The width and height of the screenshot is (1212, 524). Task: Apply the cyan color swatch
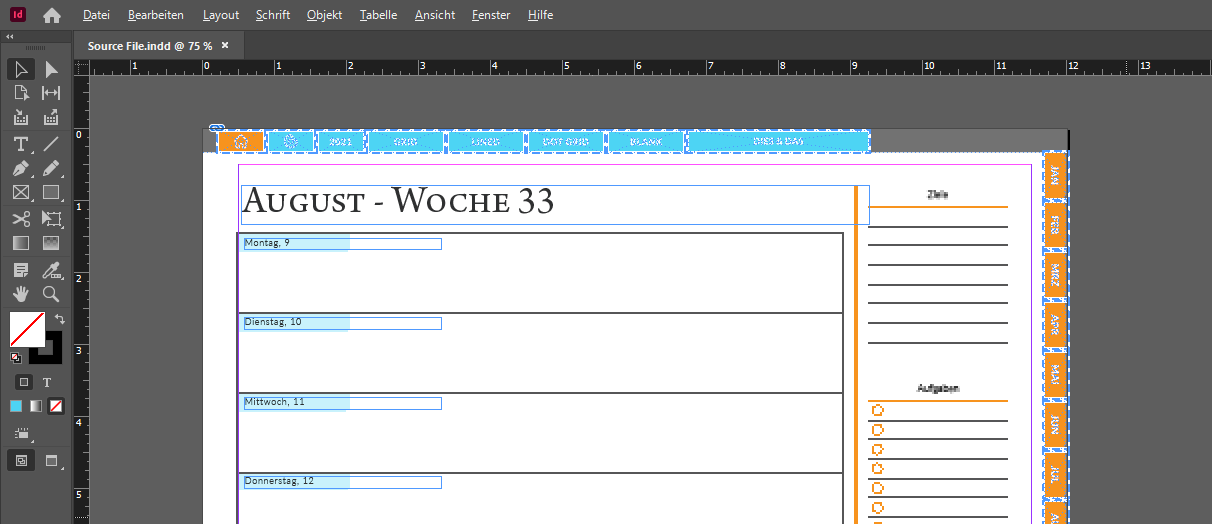(16, 406)
